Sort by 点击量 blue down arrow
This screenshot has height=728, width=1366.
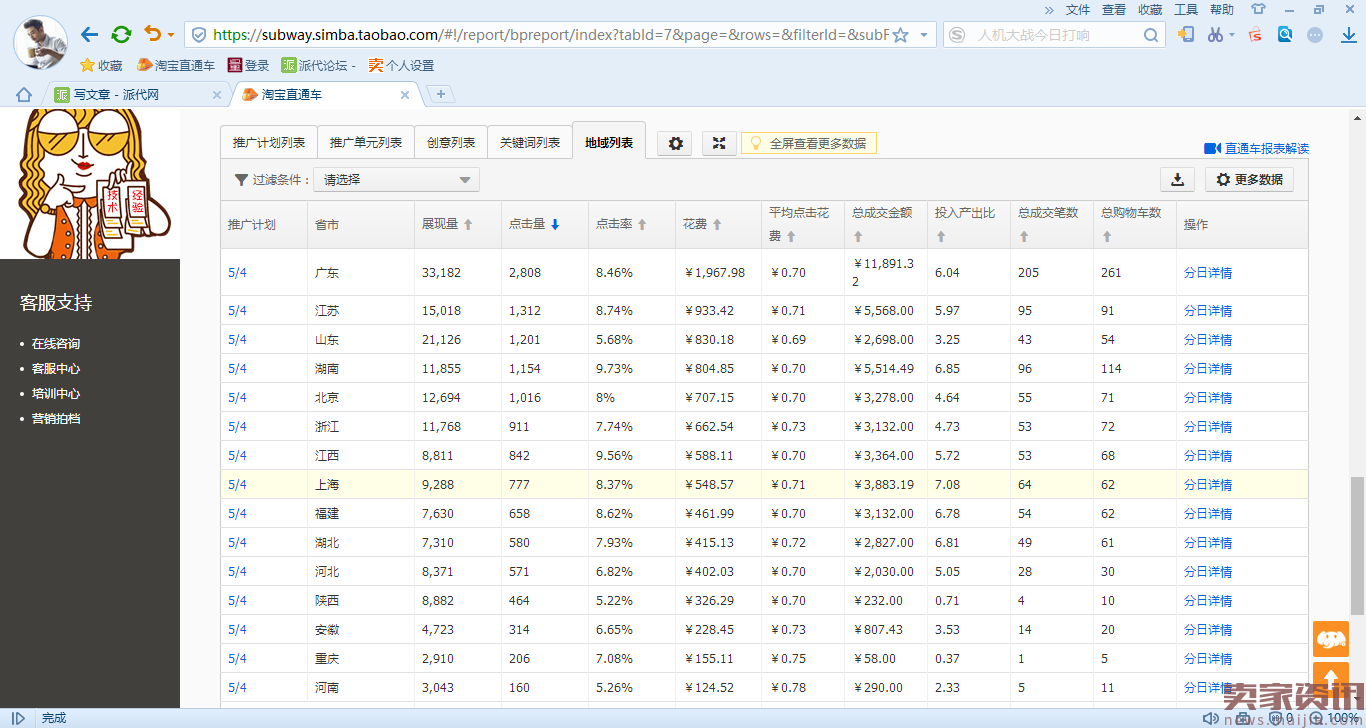pyautogui.click(x=555, y=225)
